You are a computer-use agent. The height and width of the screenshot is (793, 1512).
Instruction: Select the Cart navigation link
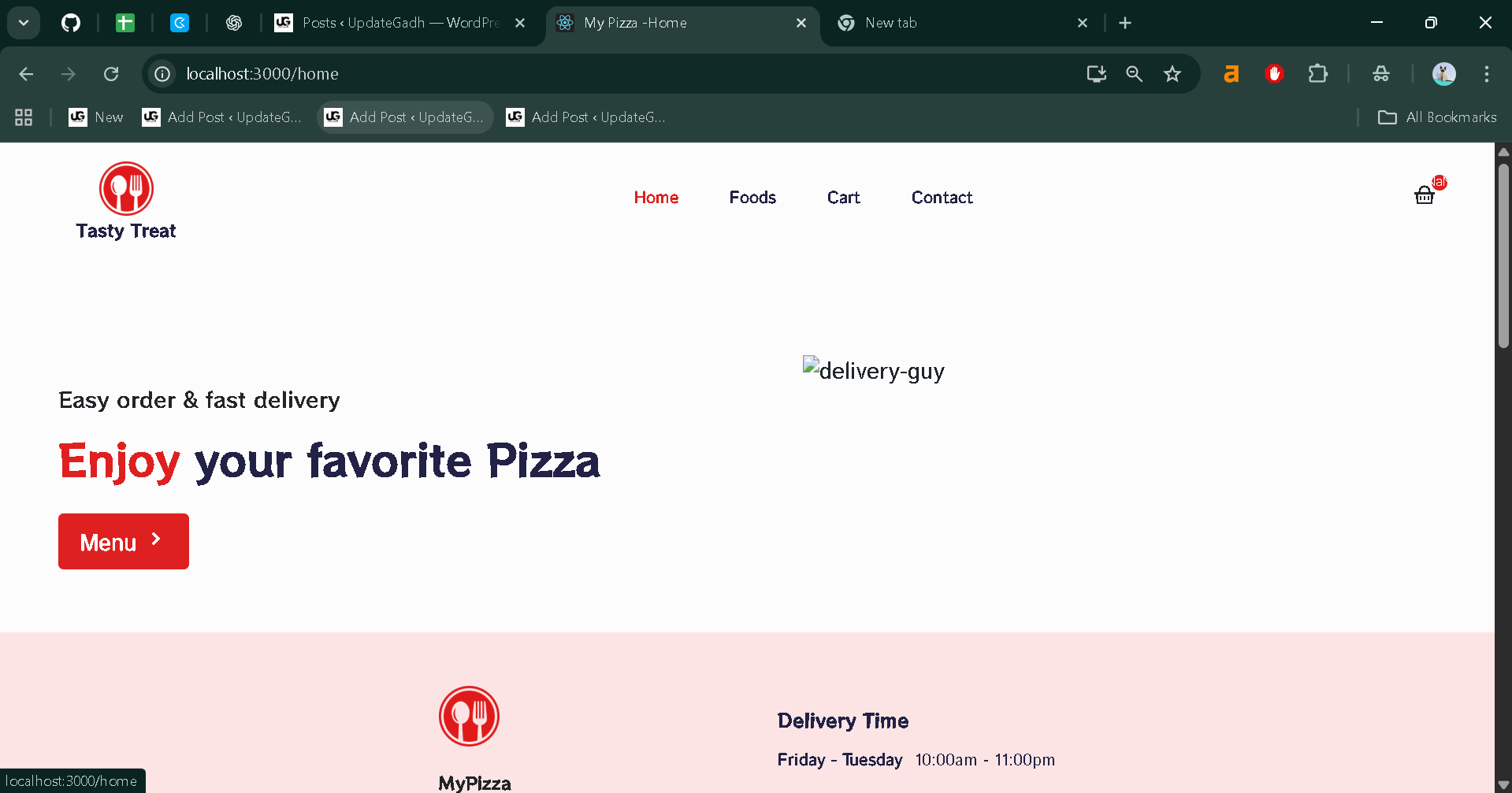(x=843, y=198)
